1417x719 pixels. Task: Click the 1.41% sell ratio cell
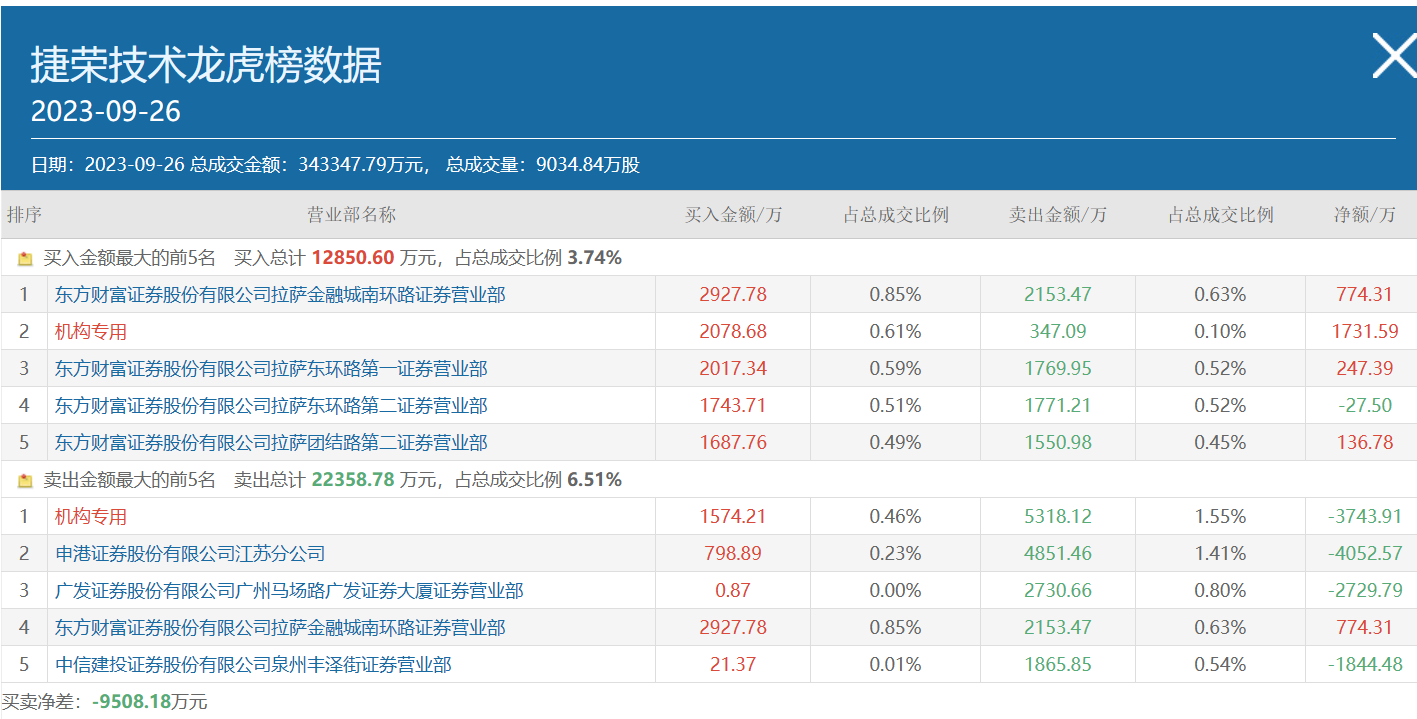(x=1220, y=554)
